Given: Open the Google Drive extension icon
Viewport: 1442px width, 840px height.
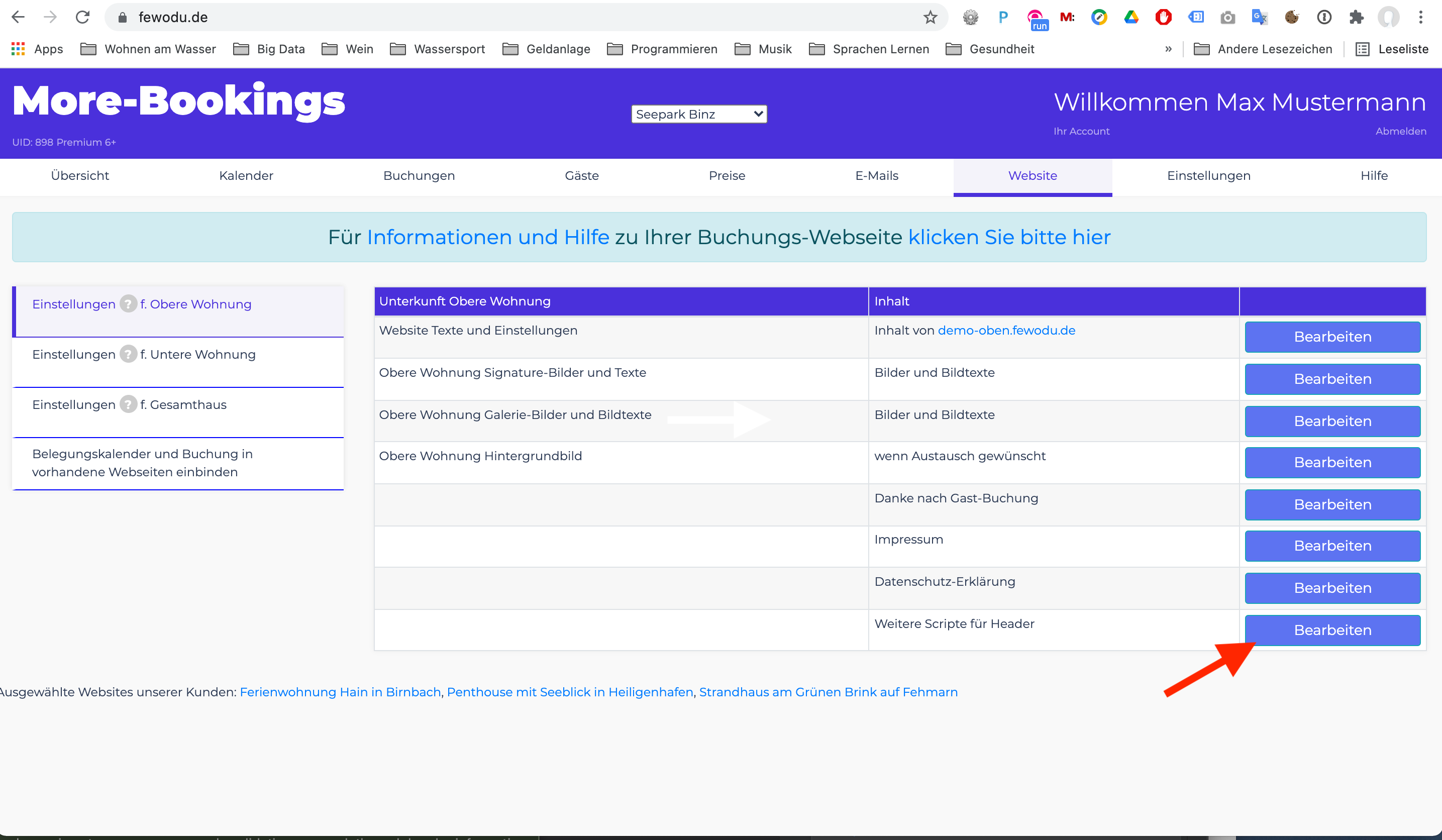Looking at the screenshot, I should [x=1131, y=18].
